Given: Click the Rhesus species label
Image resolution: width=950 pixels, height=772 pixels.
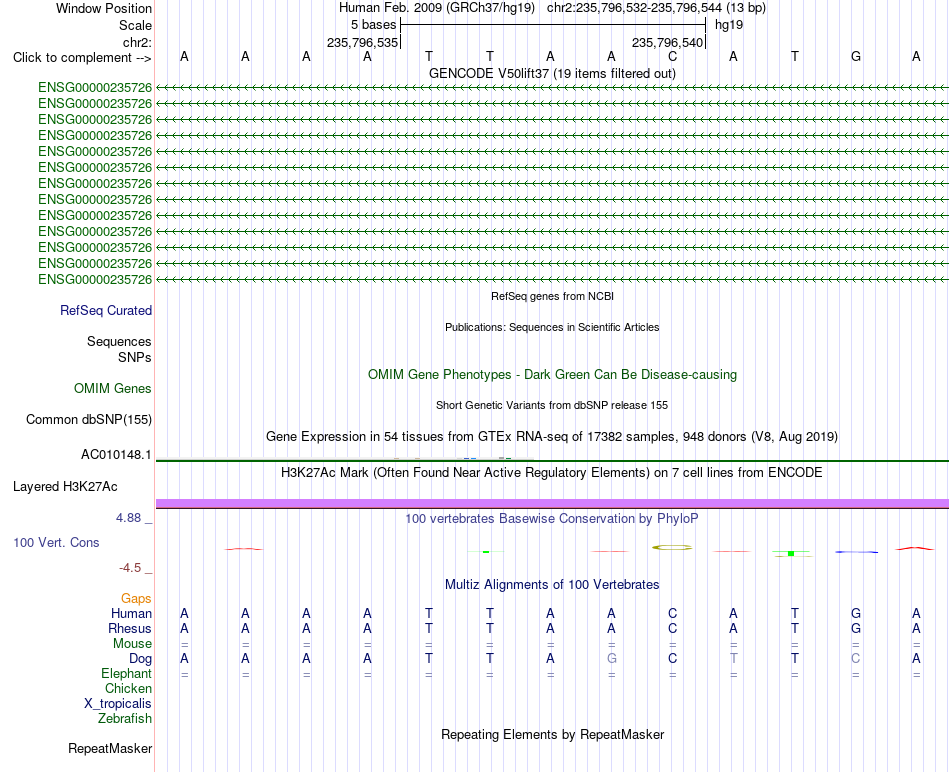Looking at the screenshot, I should click(x=130, y=628).
